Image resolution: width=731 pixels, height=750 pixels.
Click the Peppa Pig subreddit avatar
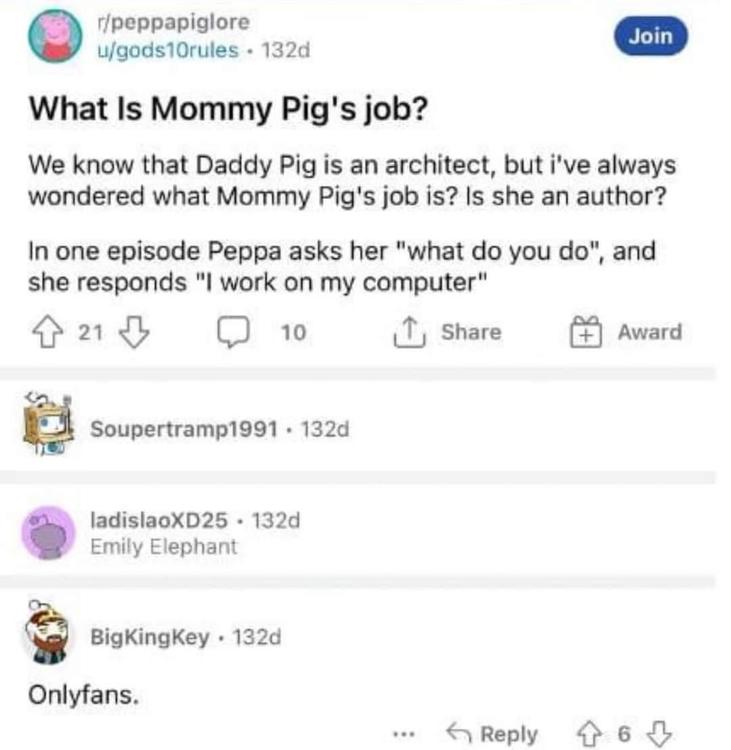(x=51, y=35)
